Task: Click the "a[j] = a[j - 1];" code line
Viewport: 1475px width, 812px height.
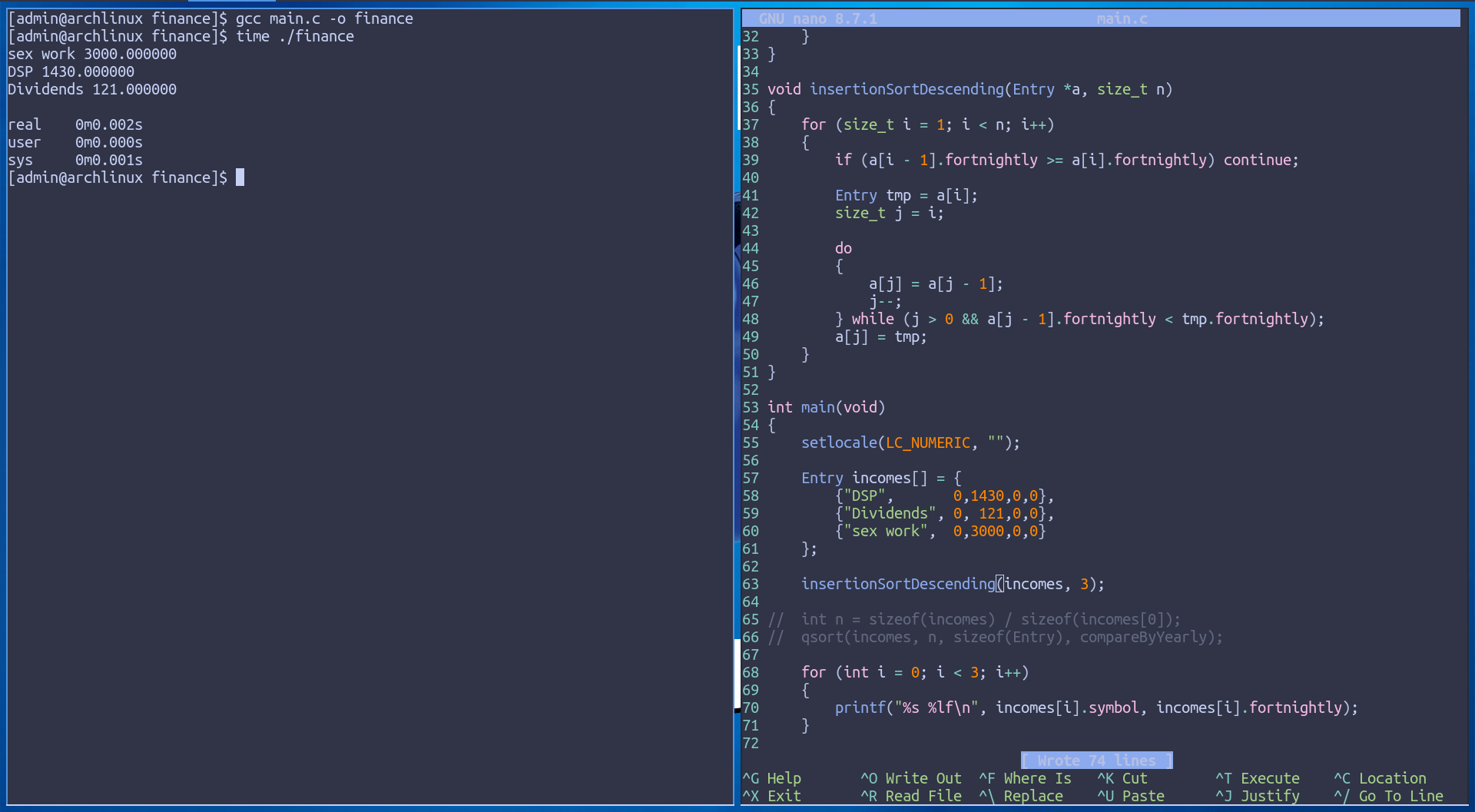Action: [x=936, y=283]
